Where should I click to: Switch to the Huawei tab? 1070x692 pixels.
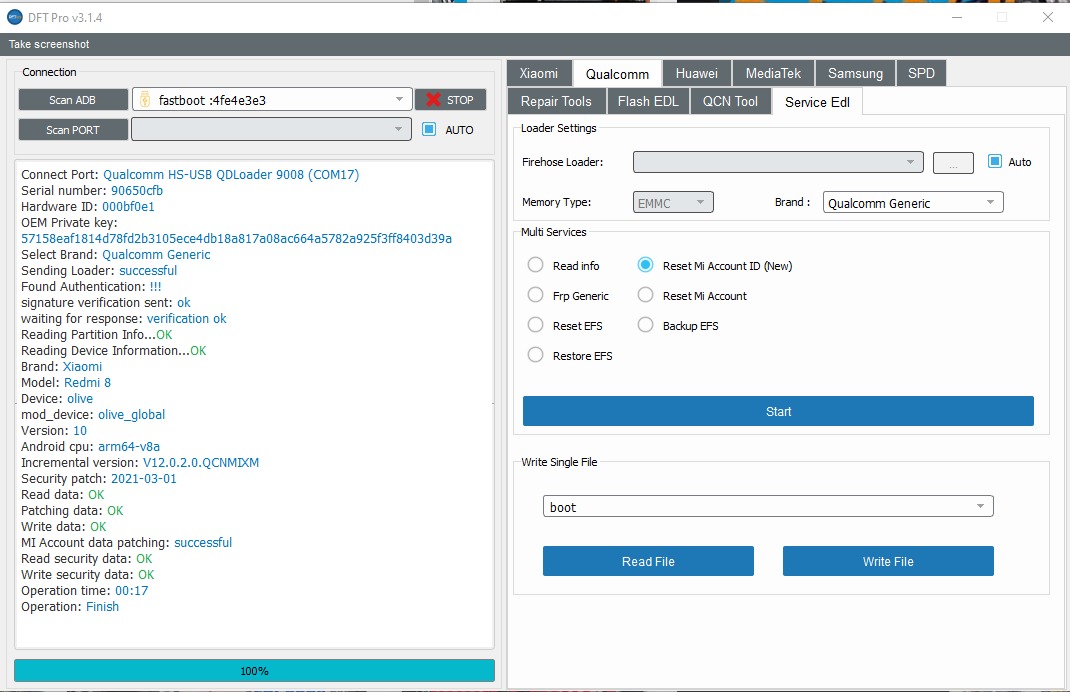click(x=696, y=74)
